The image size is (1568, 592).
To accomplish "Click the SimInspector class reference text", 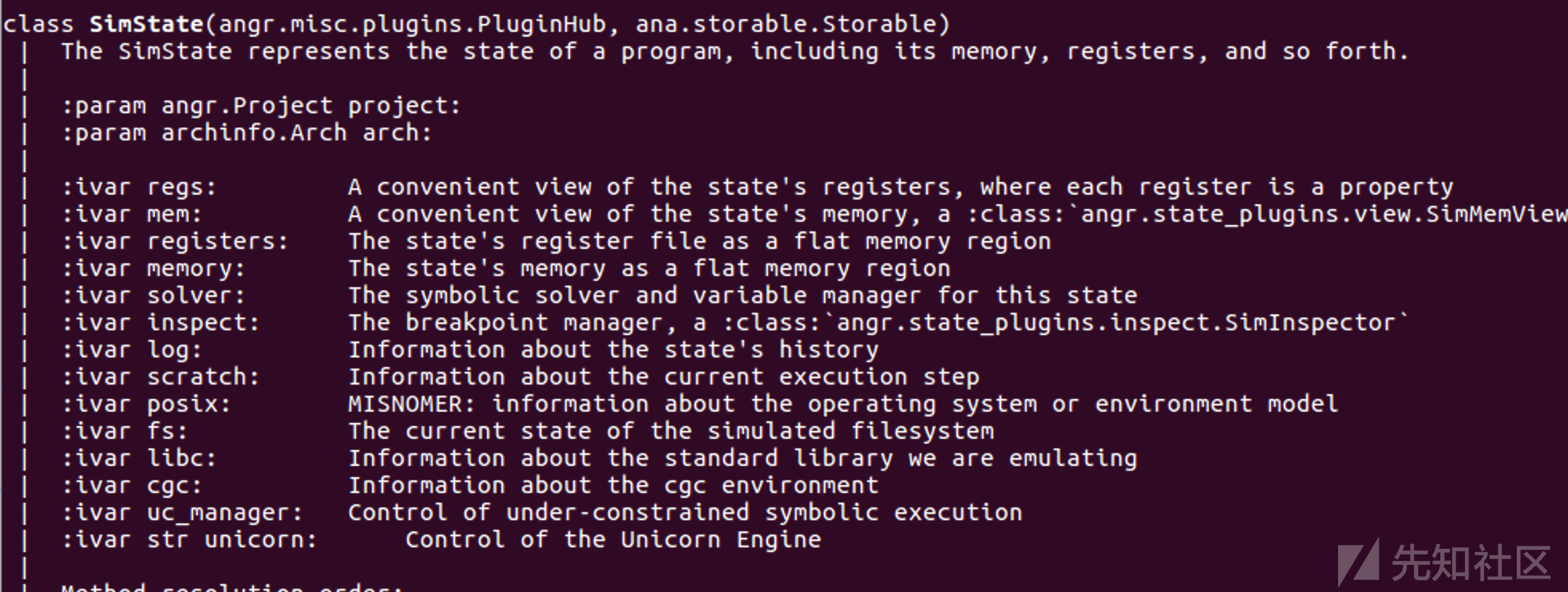I will pyautogui.click(x=1067, y=323).
